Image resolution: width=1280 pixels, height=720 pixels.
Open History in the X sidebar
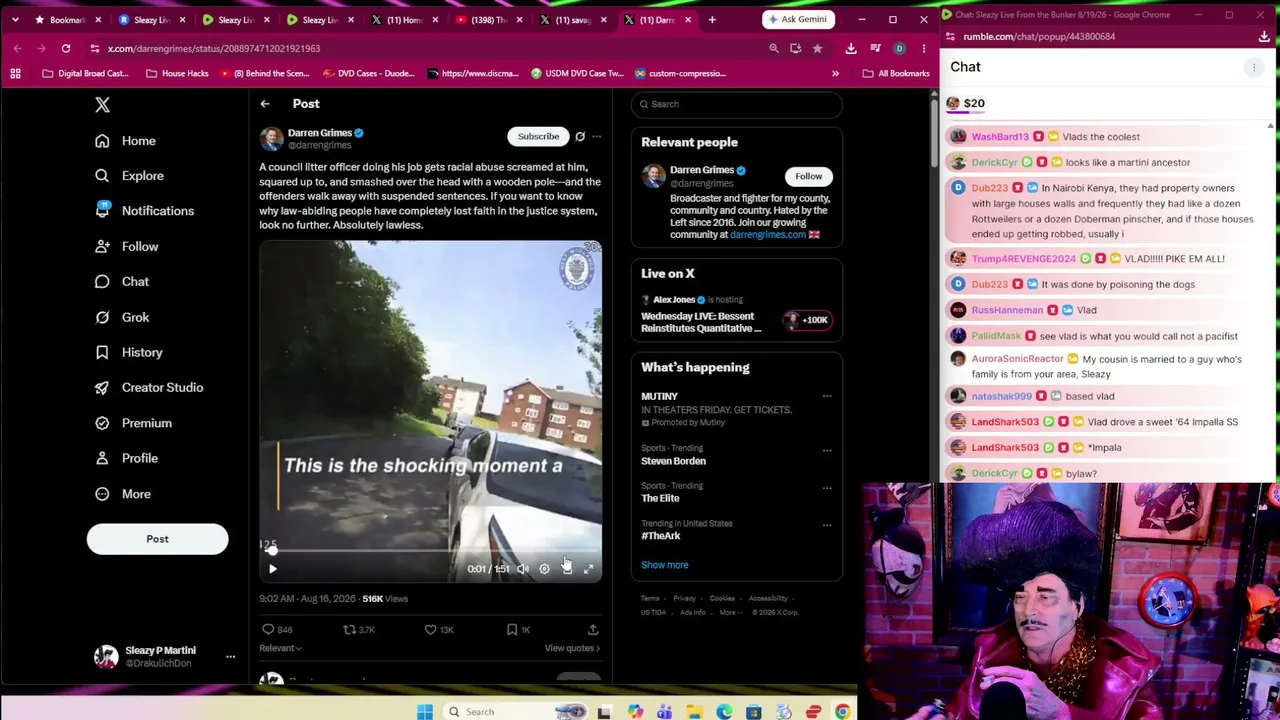pyautogui.click(x=128, y=352)
